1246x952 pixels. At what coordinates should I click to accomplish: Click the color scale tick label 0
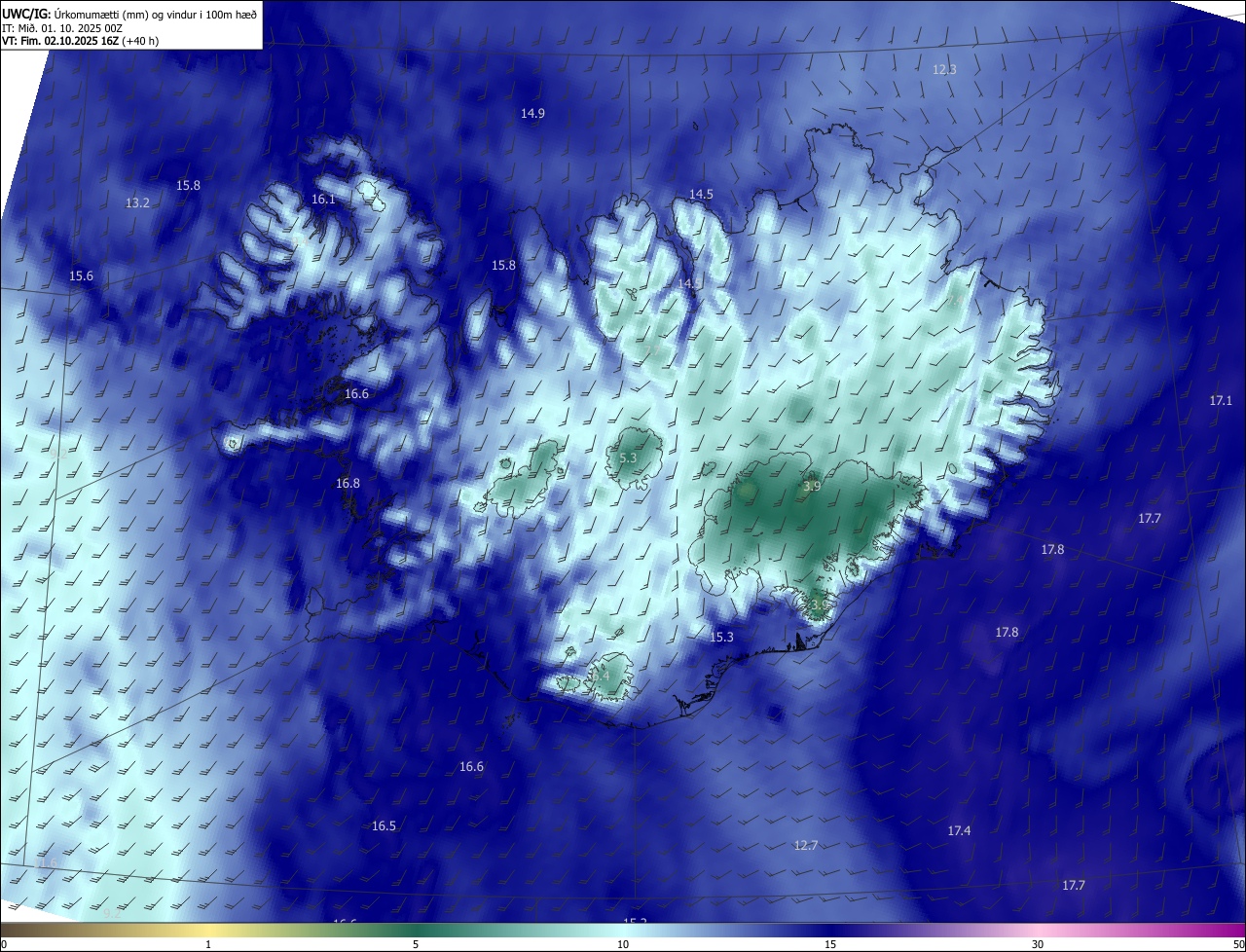[4, 944]
